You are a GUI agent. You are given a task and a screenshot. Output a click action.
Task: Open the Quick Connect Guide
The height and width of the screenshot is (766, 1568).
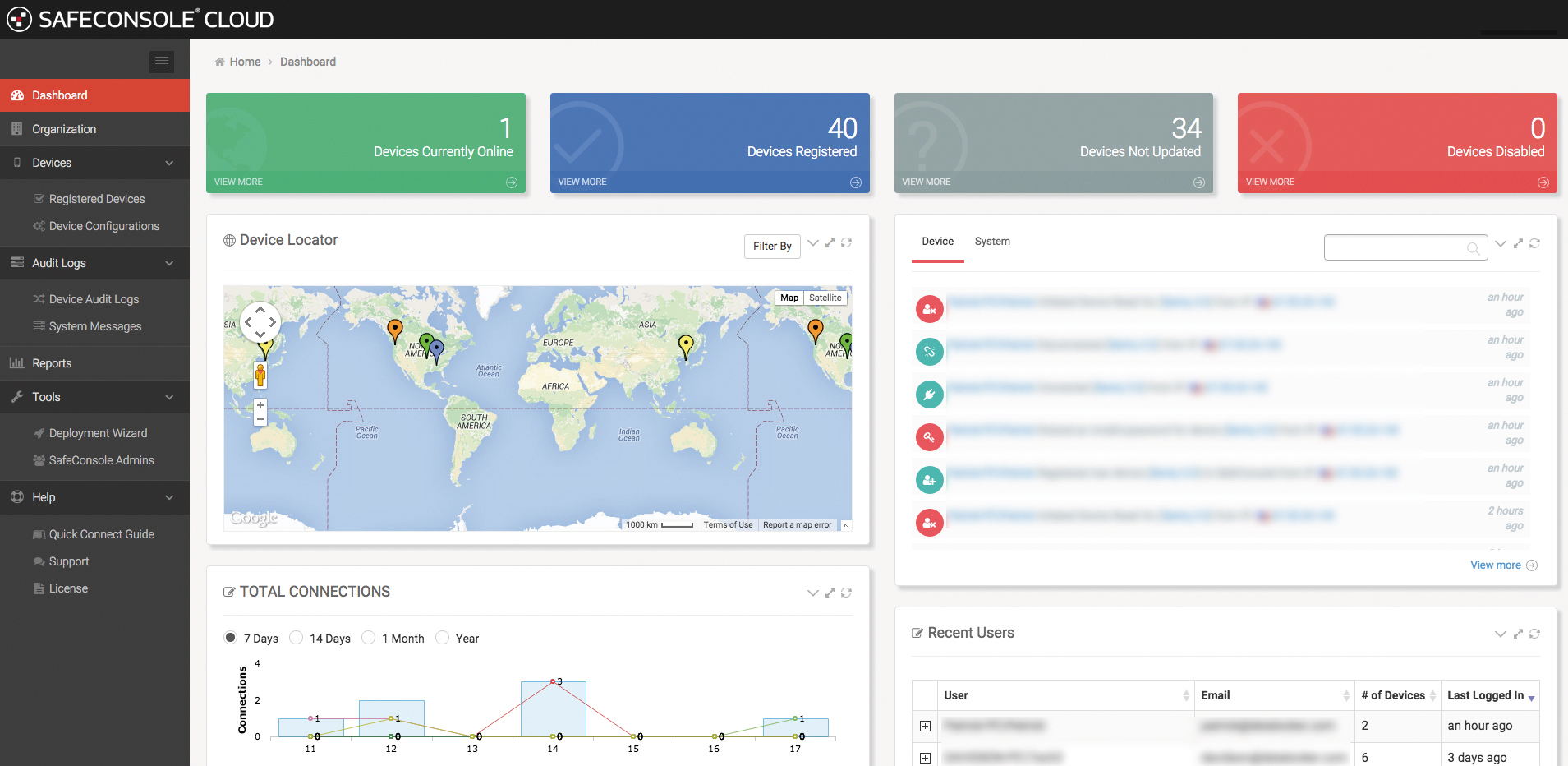point(101,534)
